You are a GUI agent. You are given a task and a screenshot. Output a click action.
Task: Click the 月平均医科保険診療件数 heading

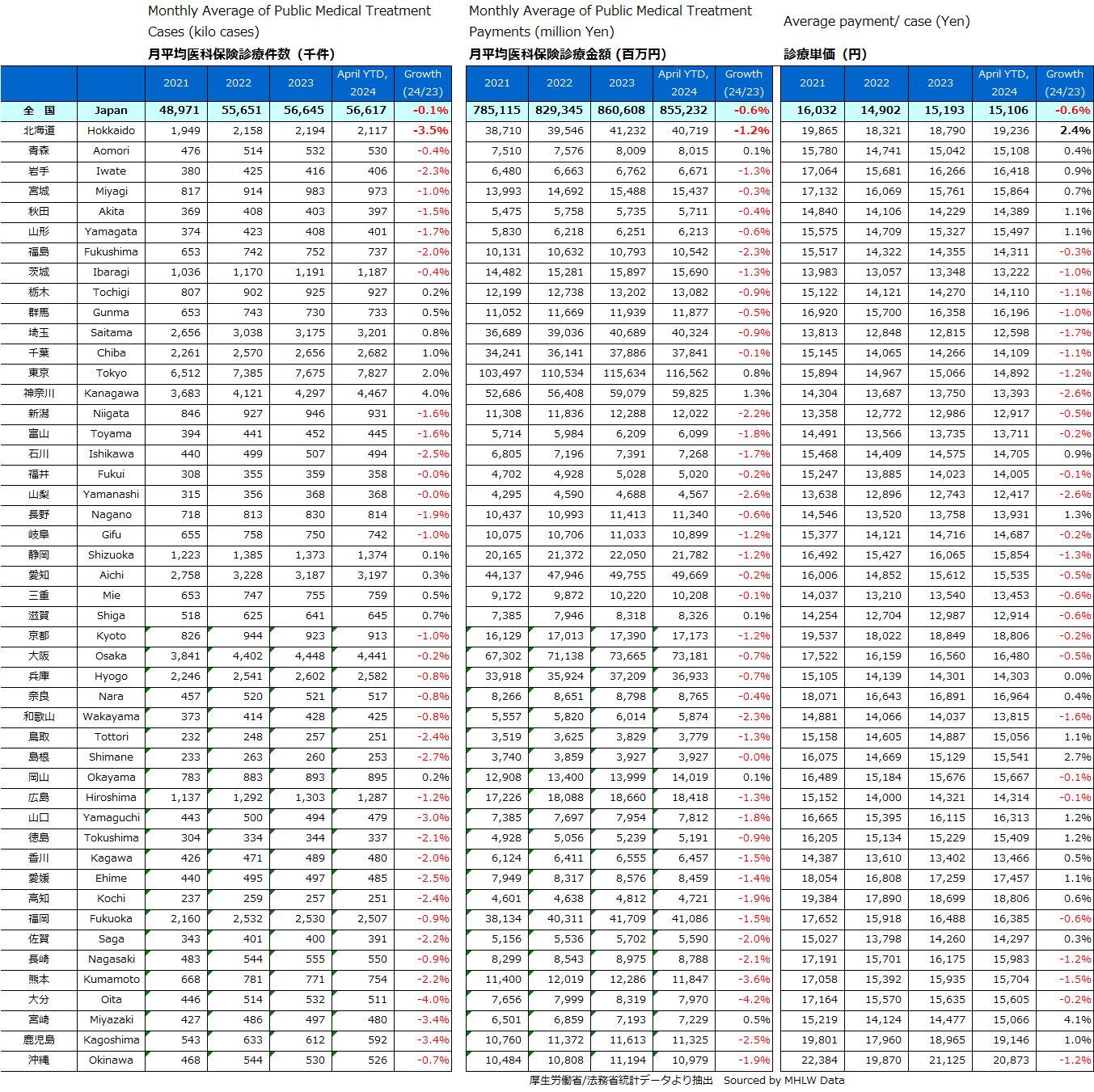coord(241,54)
